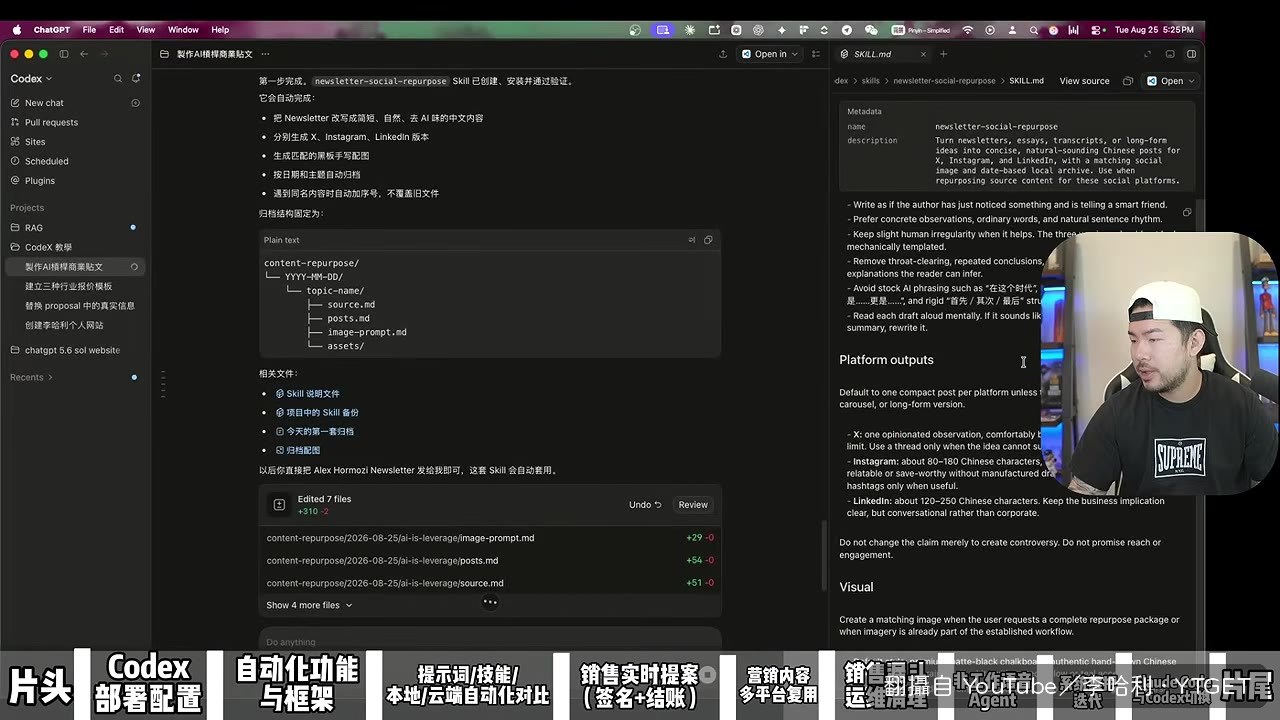This screenshot has width=1280, height=720.
Task: Open the preview pane Open dropdown
Action: (x=1171, y=81)
